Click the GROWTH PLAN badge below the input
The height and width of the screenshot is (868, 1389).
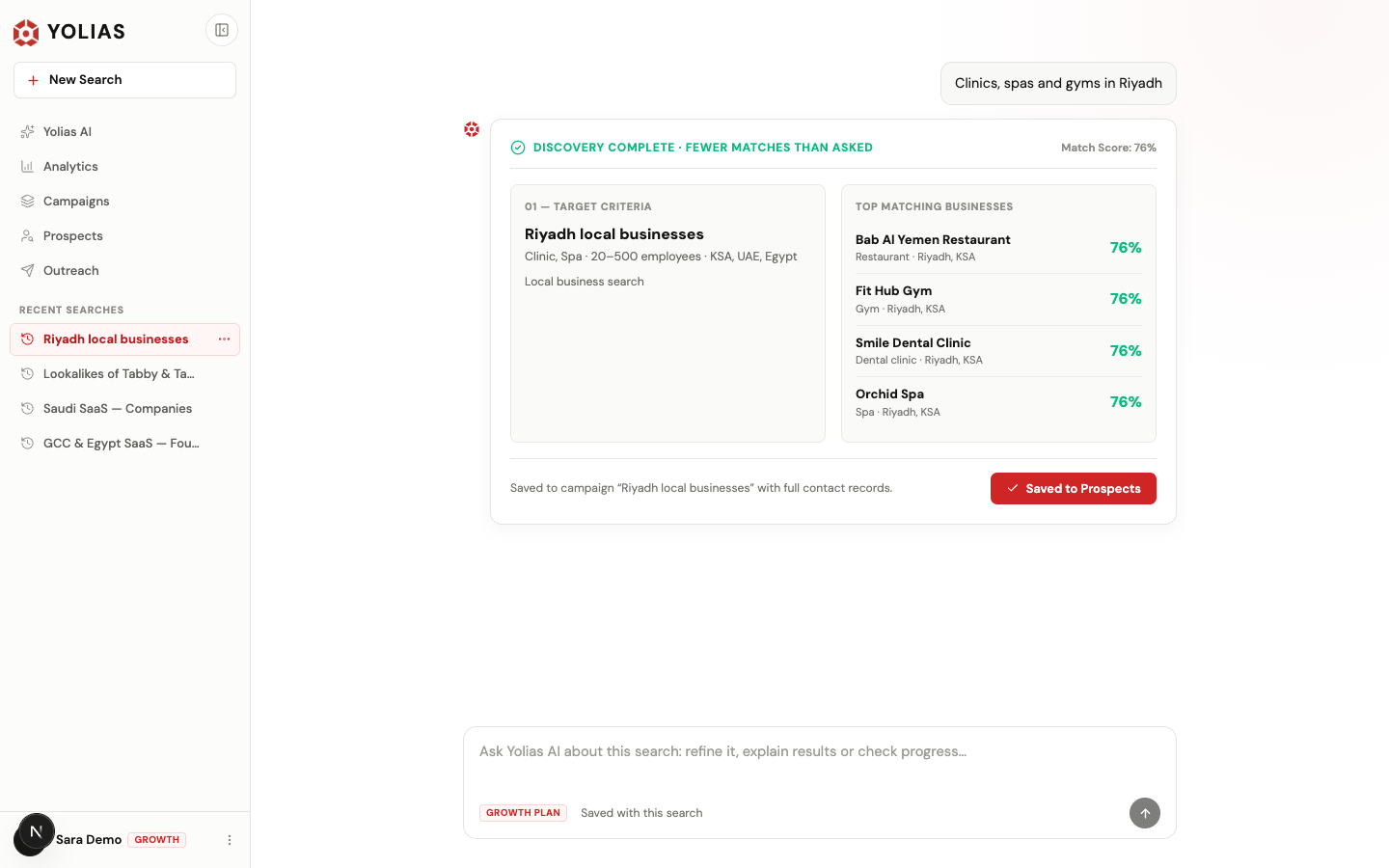point(523,813)
